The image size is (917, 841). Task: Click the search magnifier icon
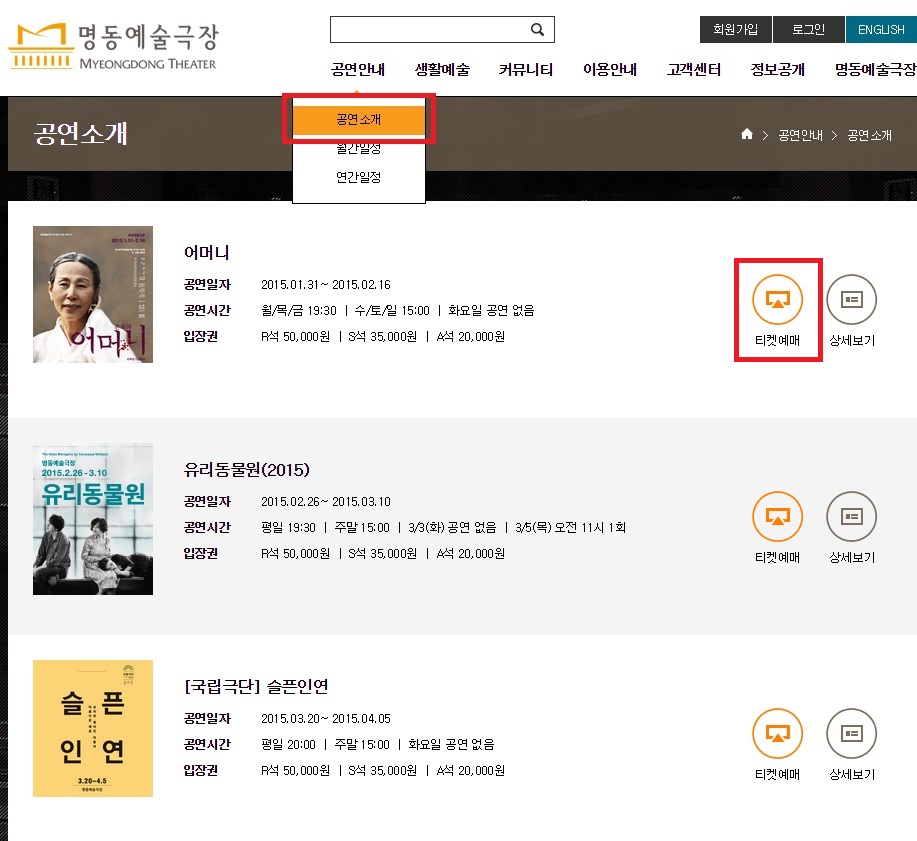pyautogui.click(x=537, y=29)
